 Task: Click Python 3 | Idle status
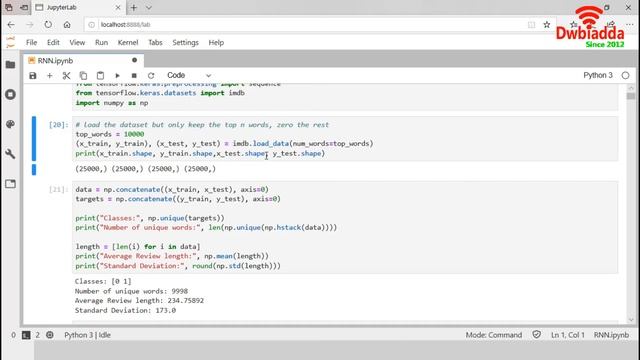pyautogui.click(x=87, y=335)
